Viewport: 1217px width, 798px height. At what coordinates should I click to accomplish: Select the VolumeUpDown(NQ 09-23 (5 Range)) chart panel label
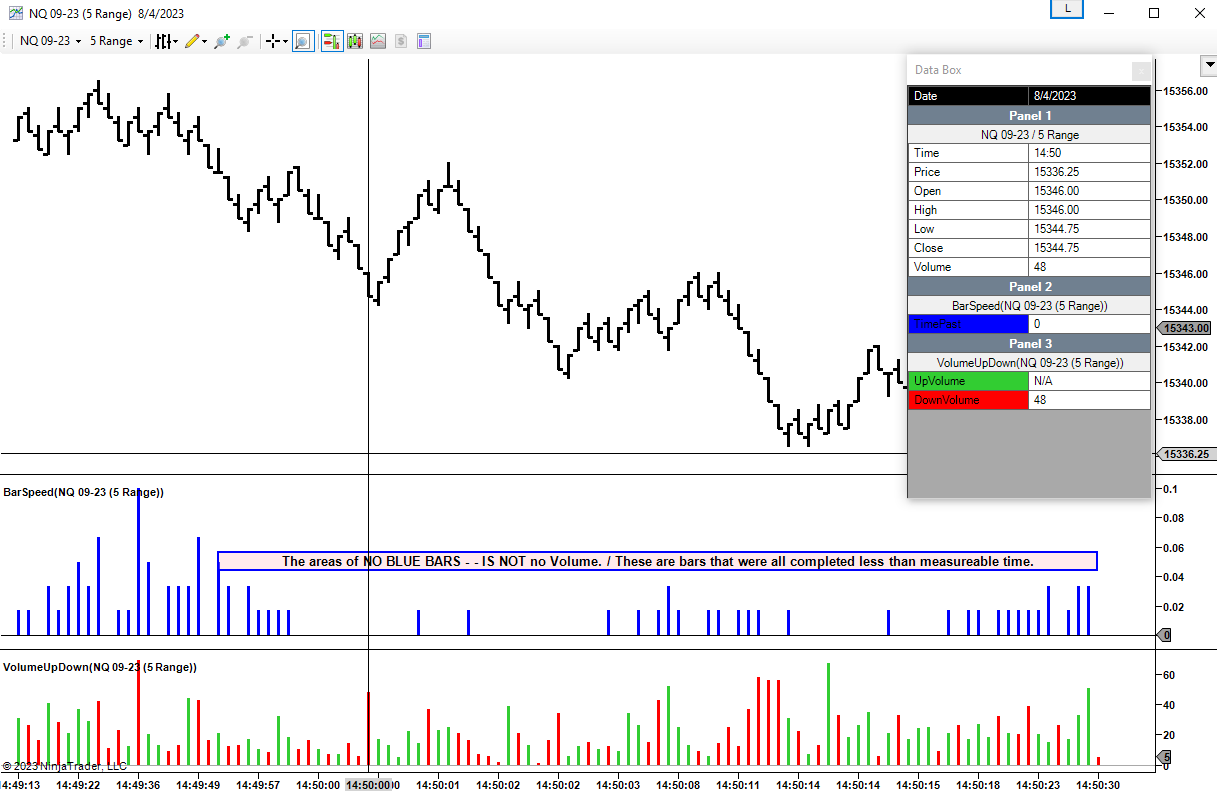click(x=100, y=666)
